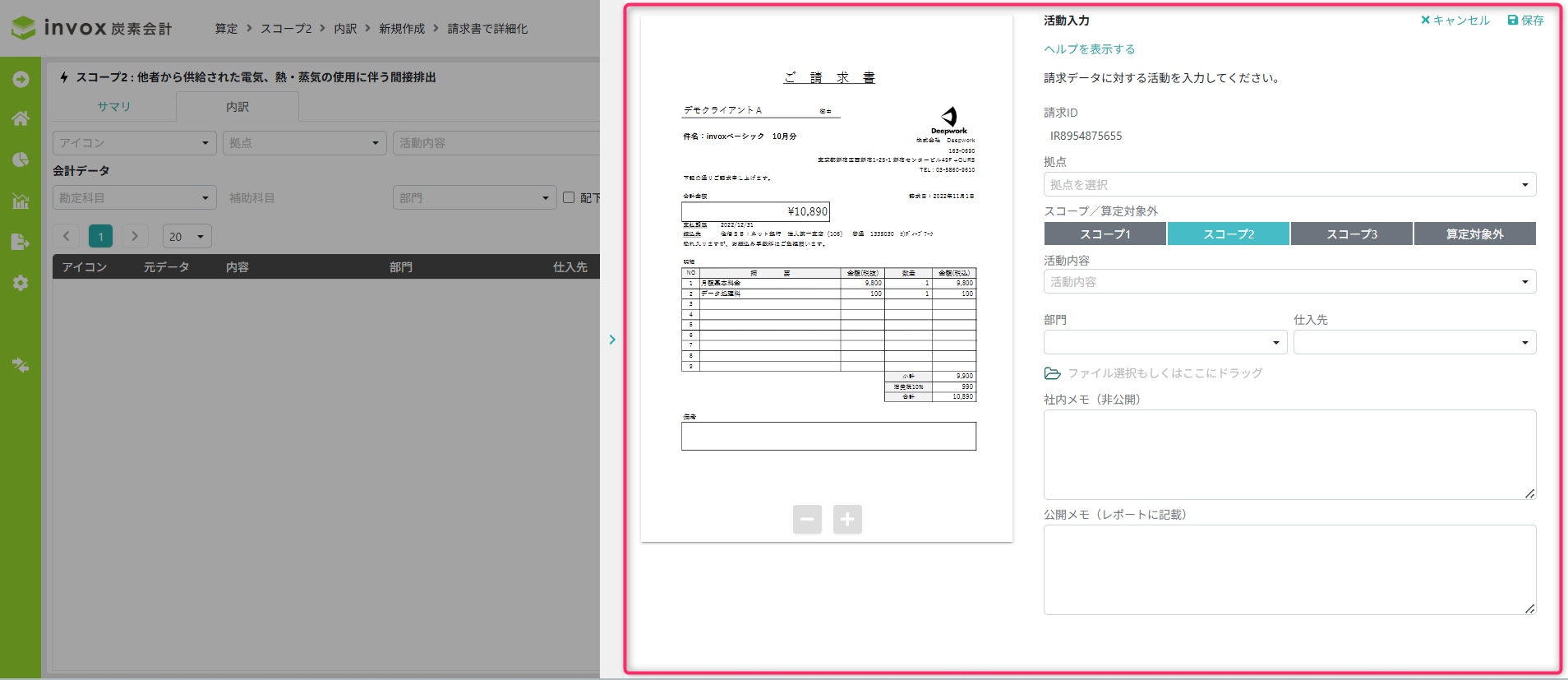Open the settings gear in sidebar
Image resolution: width=1568 pixels, height=680 pixels.
click(21, 283)
